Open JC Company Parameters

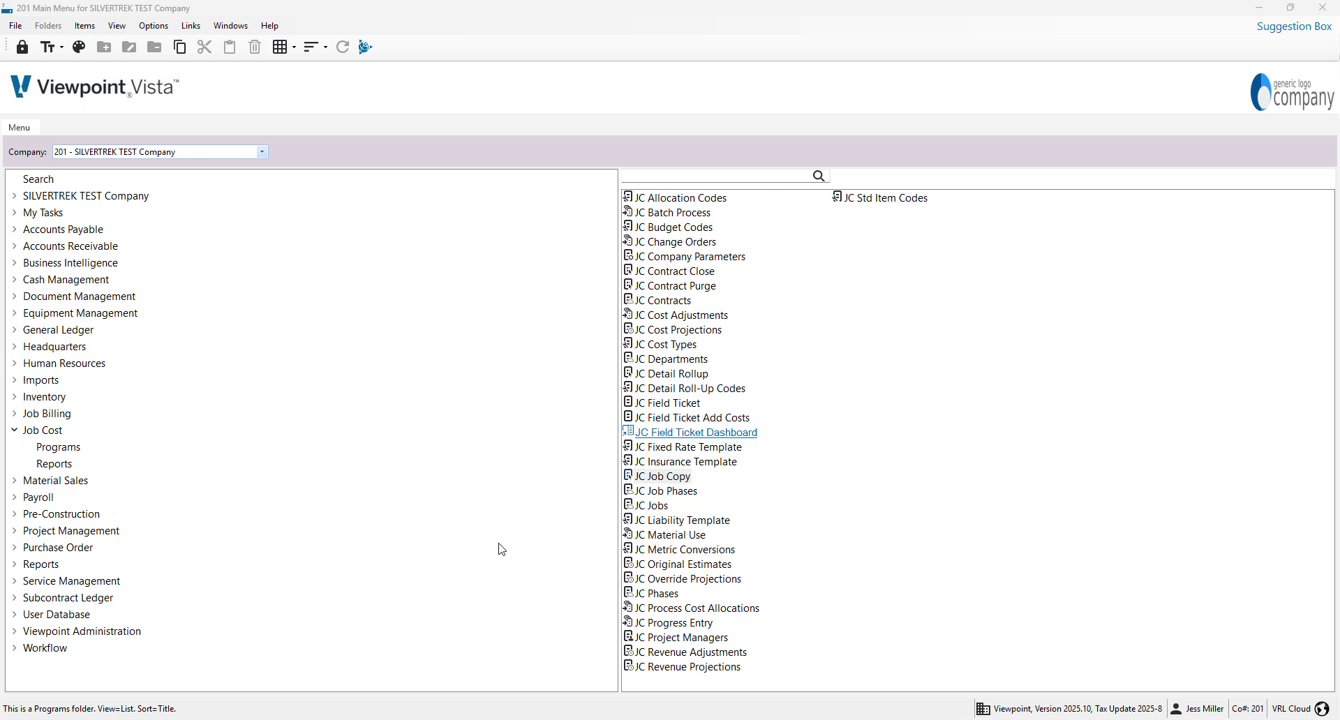pyautogui.click(x=690, y=256)
